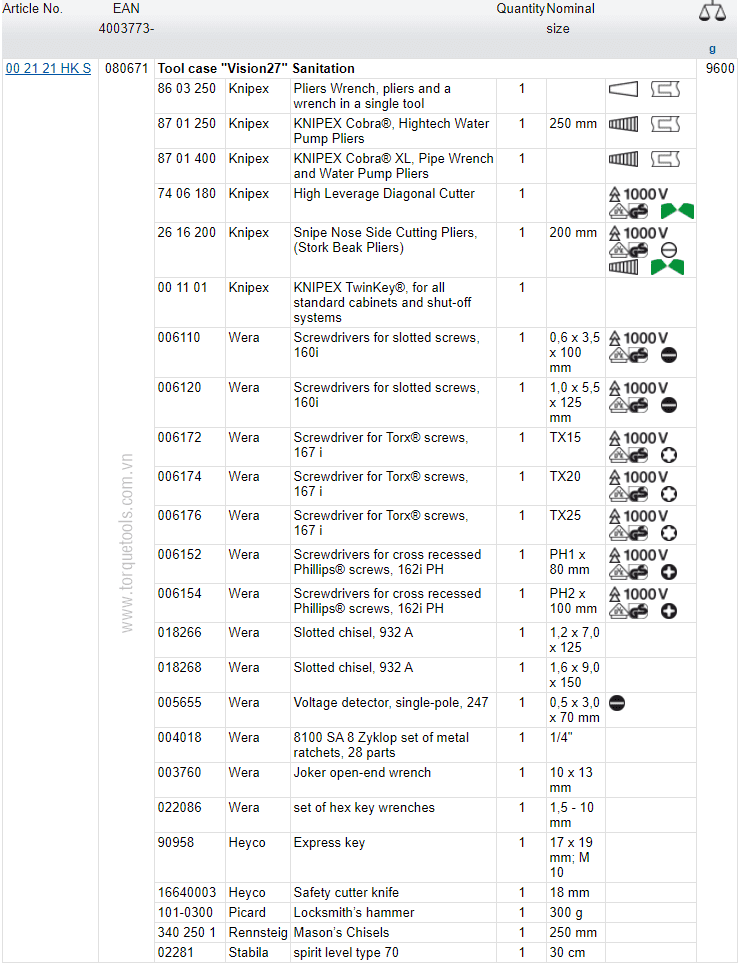Select article number 00 11 01
The width and height of the screenshot is (739, 964).
(x=182, y=288)
